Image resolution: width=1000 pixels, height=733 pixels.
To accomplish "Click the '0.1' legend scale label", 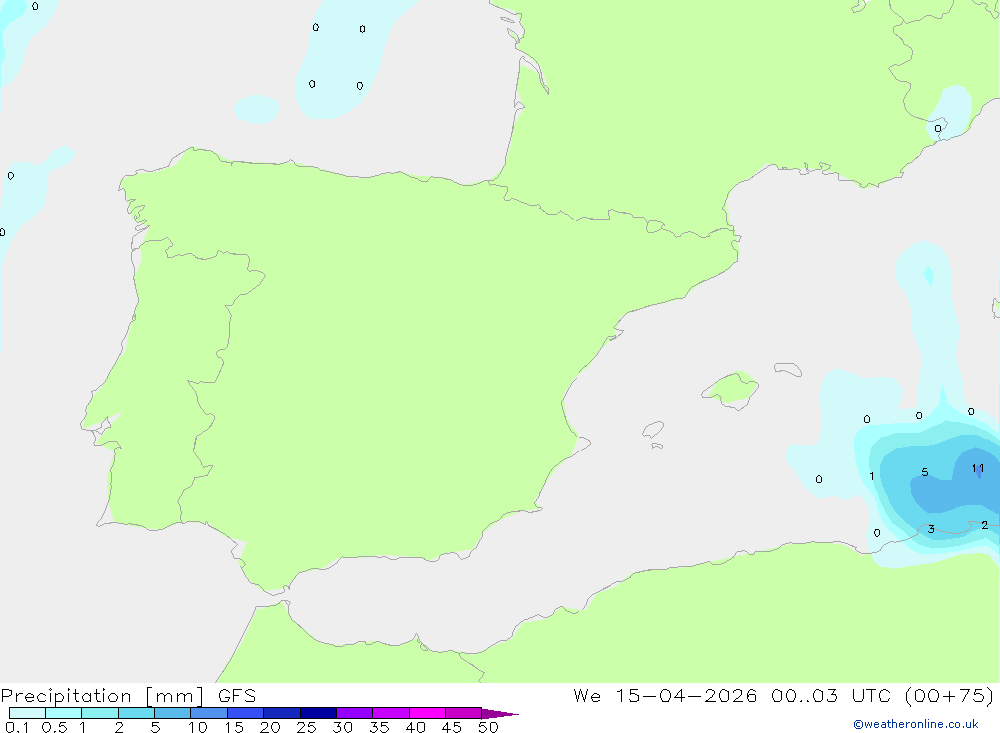I will [17, 727].
